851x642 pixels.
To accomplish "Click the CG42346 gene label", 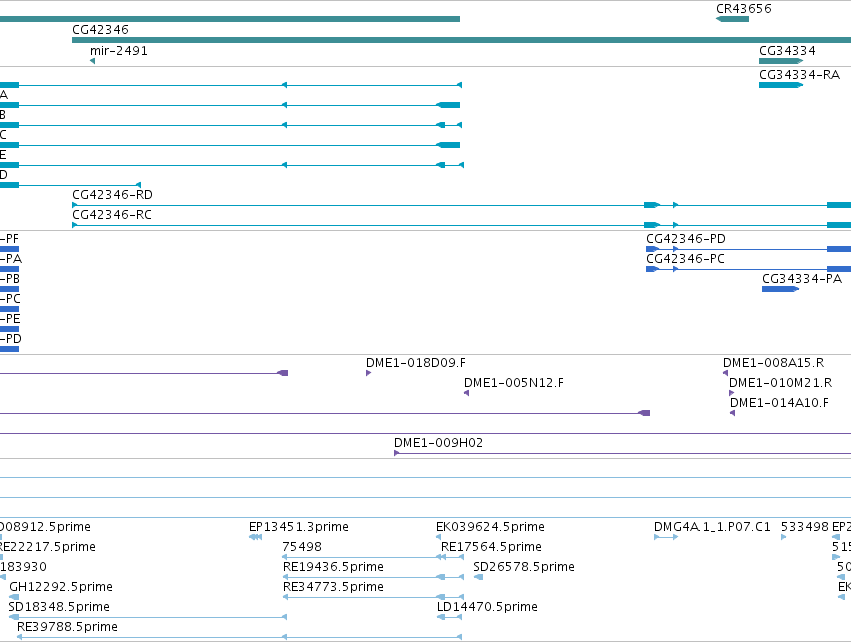I will pos(100,29).
